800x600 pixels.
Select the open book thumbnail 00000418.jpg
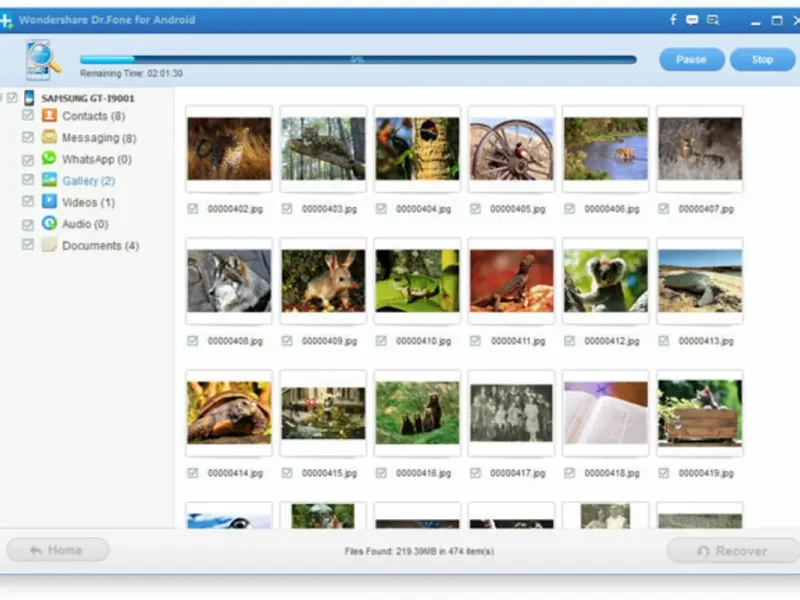(x=606, y=412)
